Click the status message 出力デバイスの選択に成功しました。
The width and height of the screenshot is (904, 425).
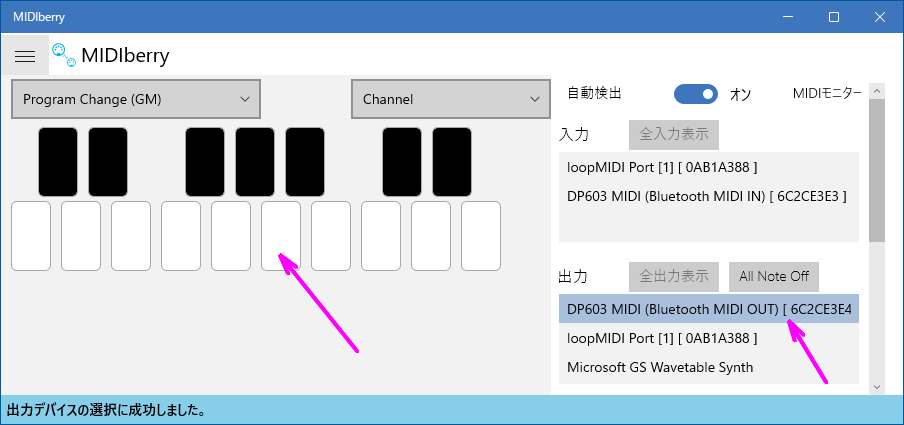pos(107,411)
